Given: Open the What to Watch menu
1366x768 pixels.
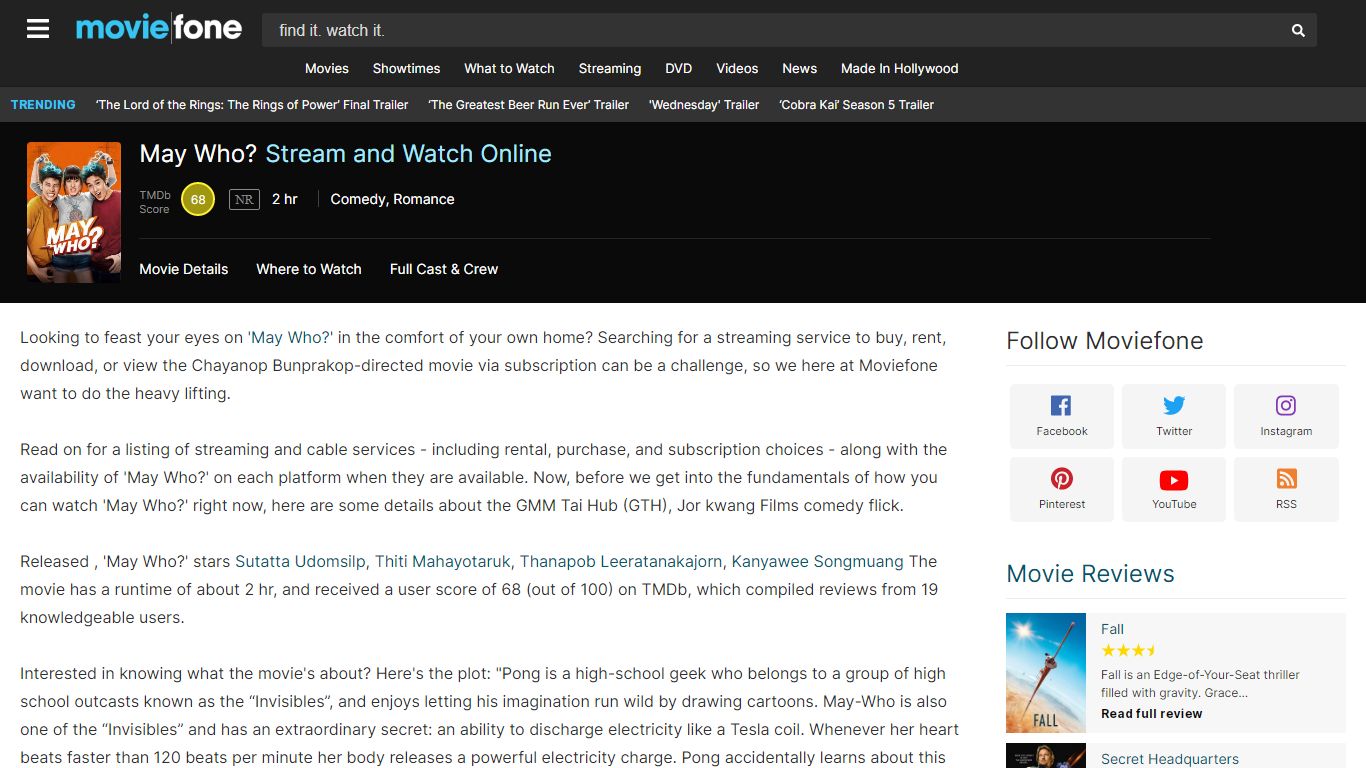Looking at the screenshot, I should click(509, 69).
